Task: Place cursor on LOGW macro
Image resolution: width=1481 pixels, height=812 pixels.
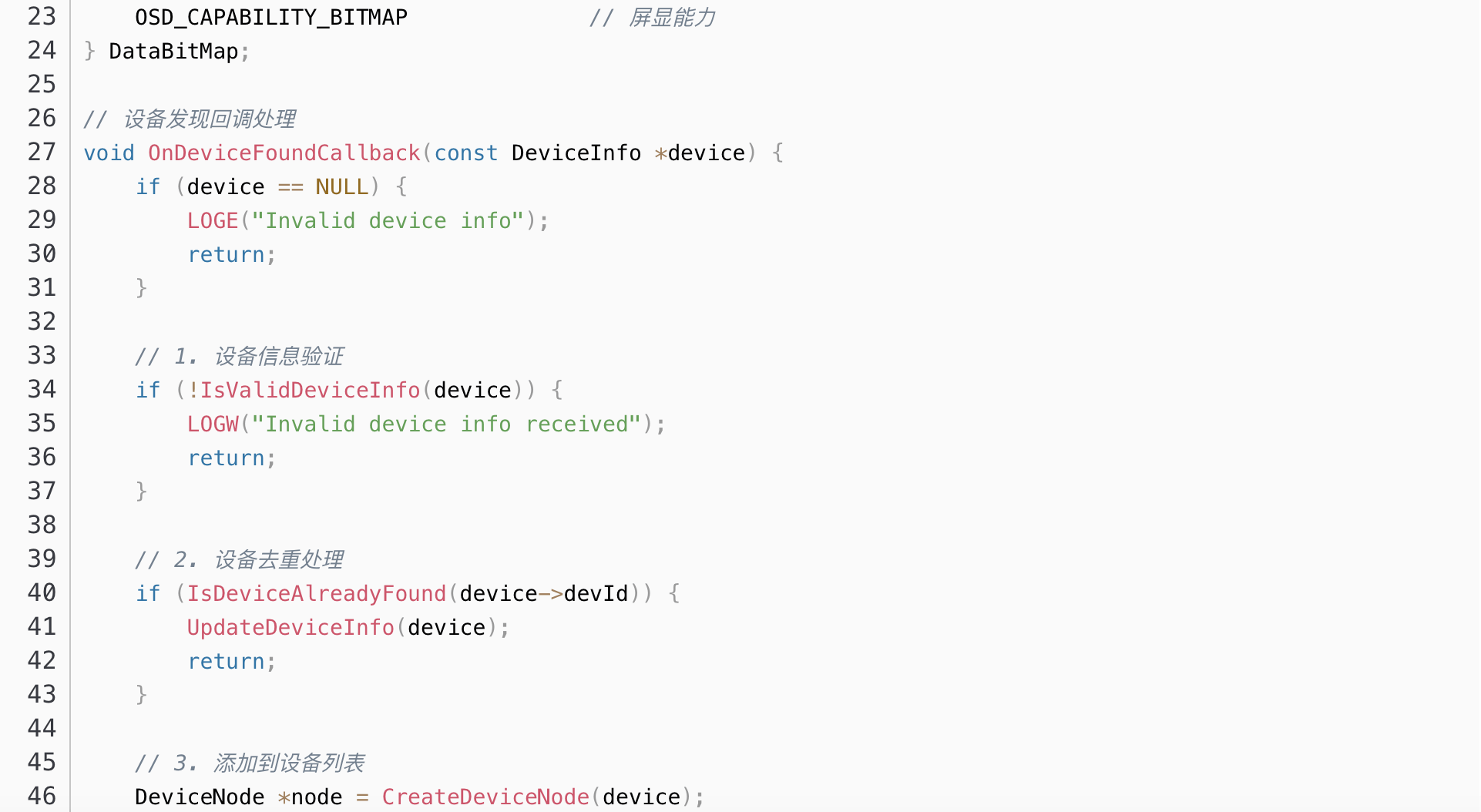Action: pyautogui.click(x=213, y=424)
